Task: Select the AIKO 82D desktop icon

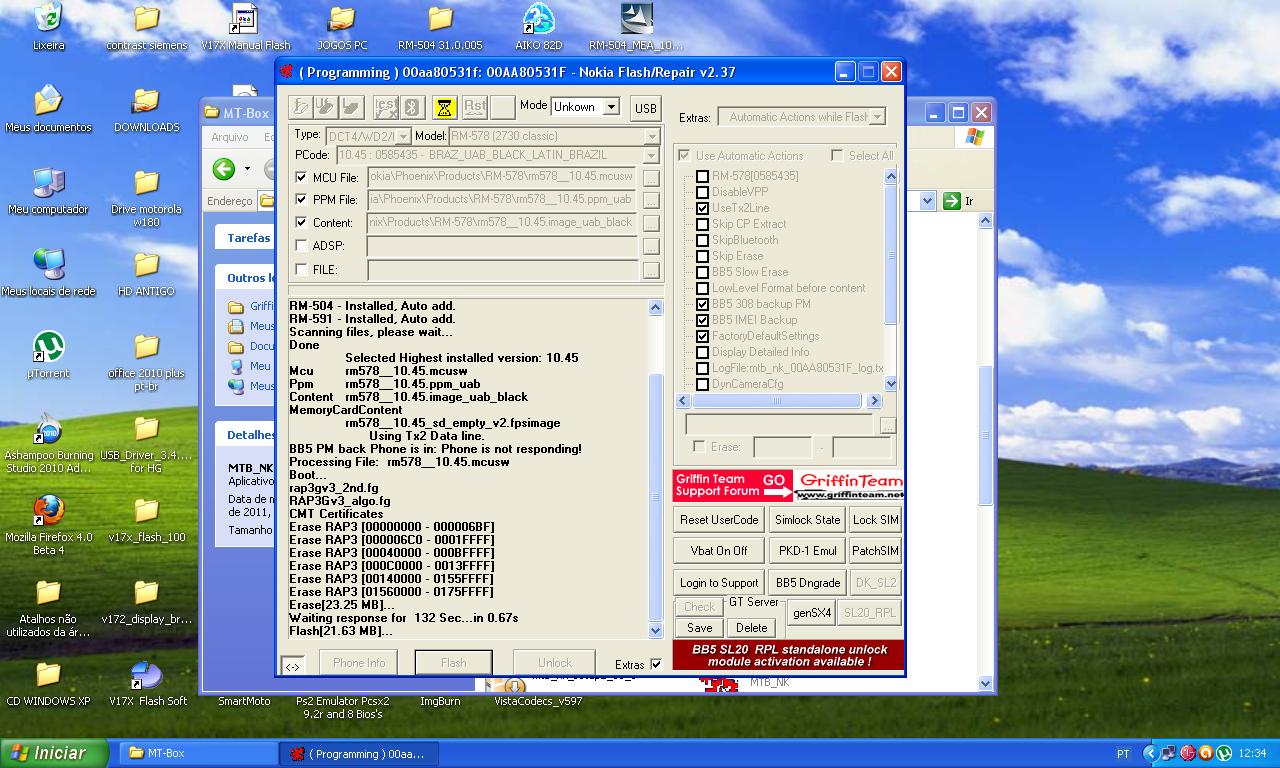Action: point(538,27)
